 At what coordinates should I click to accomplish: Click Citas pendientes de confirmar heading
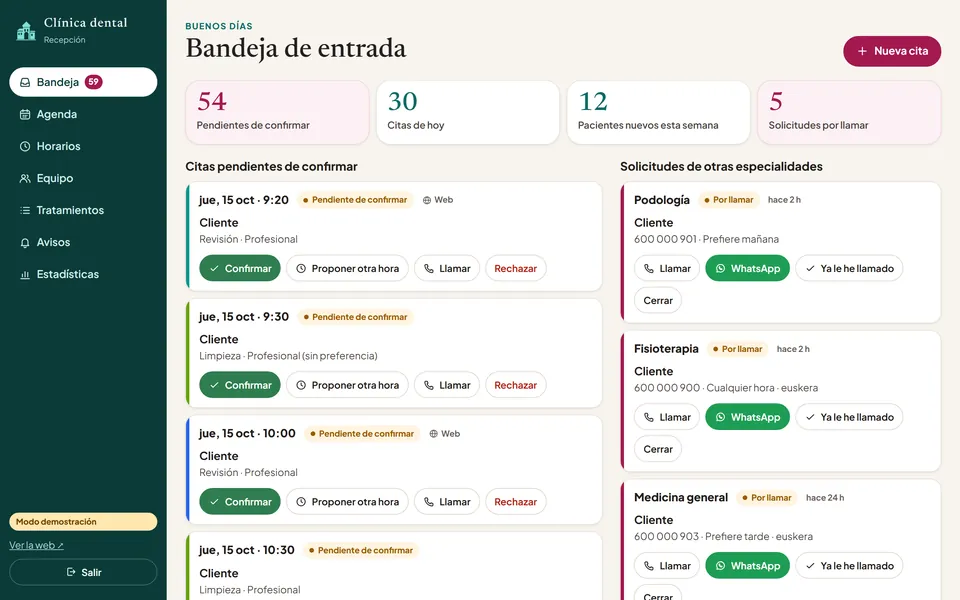click(x=271, y=167)
